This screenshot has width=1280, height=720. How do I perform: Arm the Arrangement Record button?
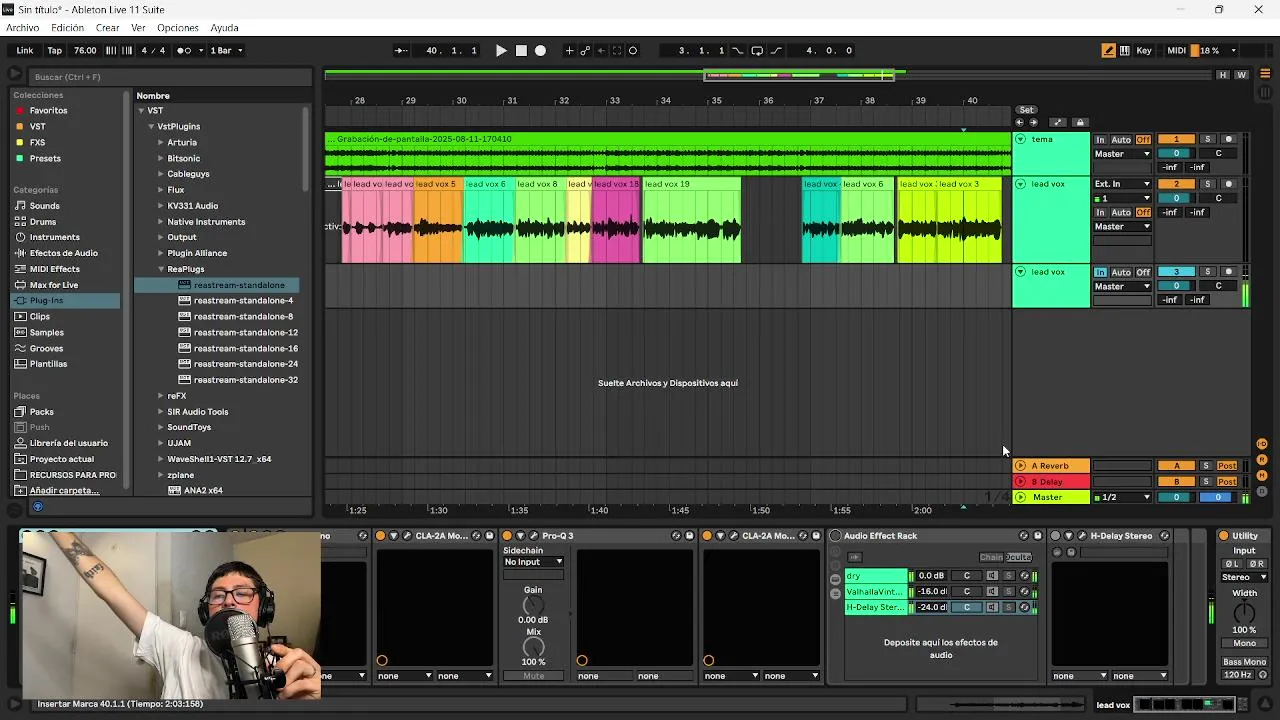[540, 50]
